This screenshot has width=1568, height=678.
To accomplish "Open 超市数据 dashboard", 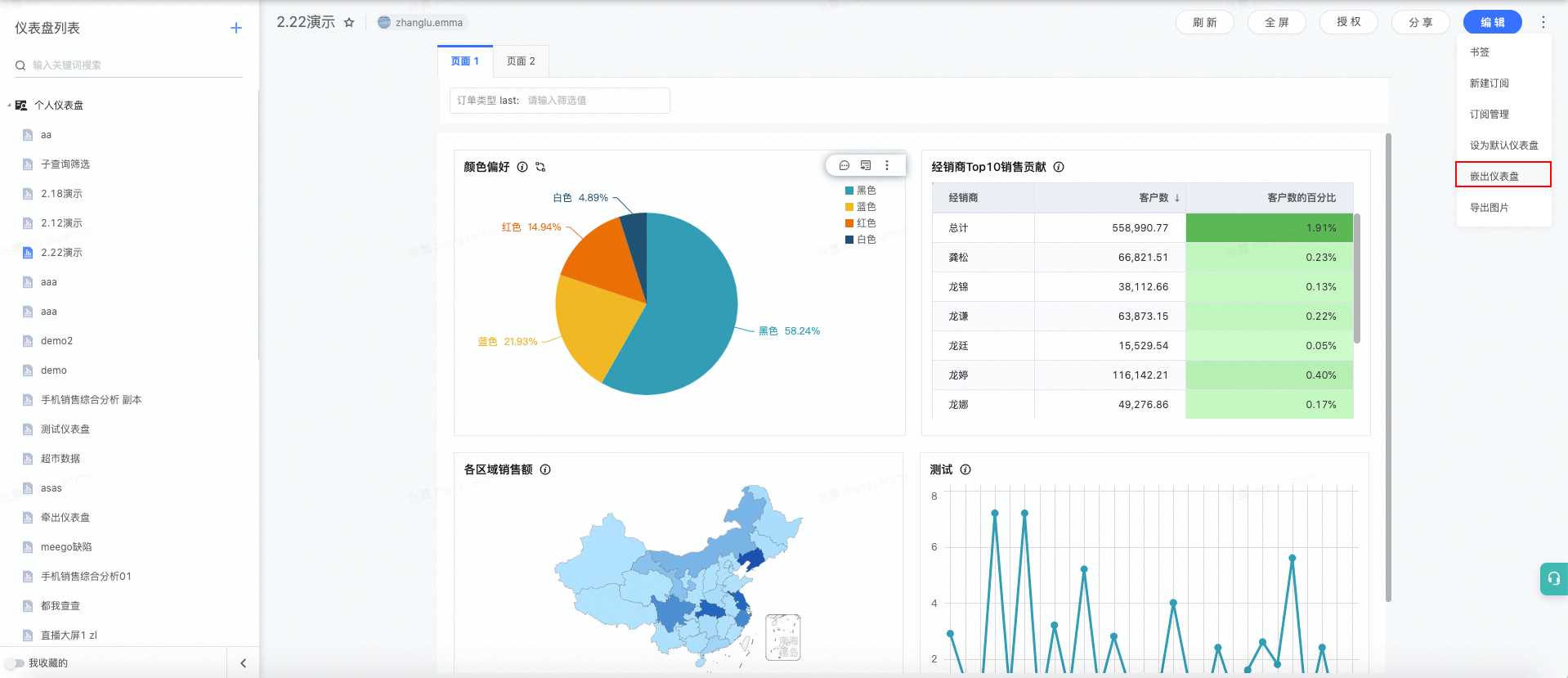I will [x=60, y=459].
